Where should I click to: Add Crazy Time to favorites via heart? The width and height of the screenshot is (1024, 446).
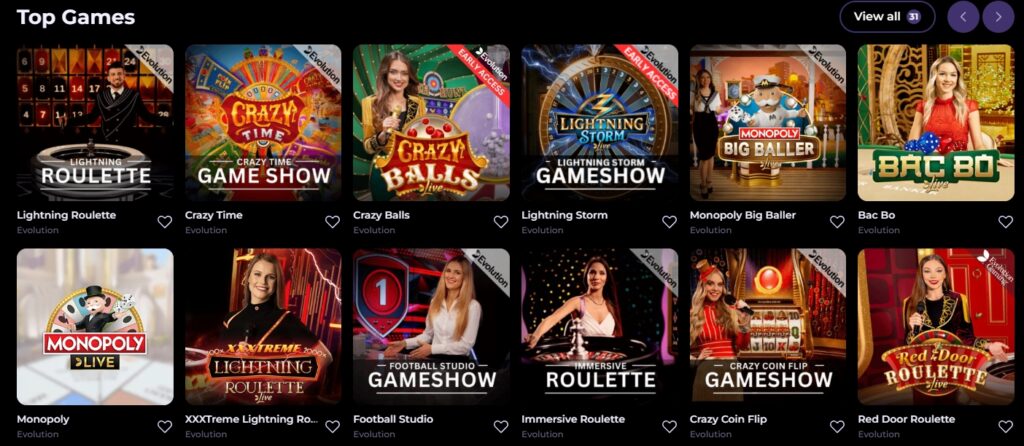(x=332, y=222)
